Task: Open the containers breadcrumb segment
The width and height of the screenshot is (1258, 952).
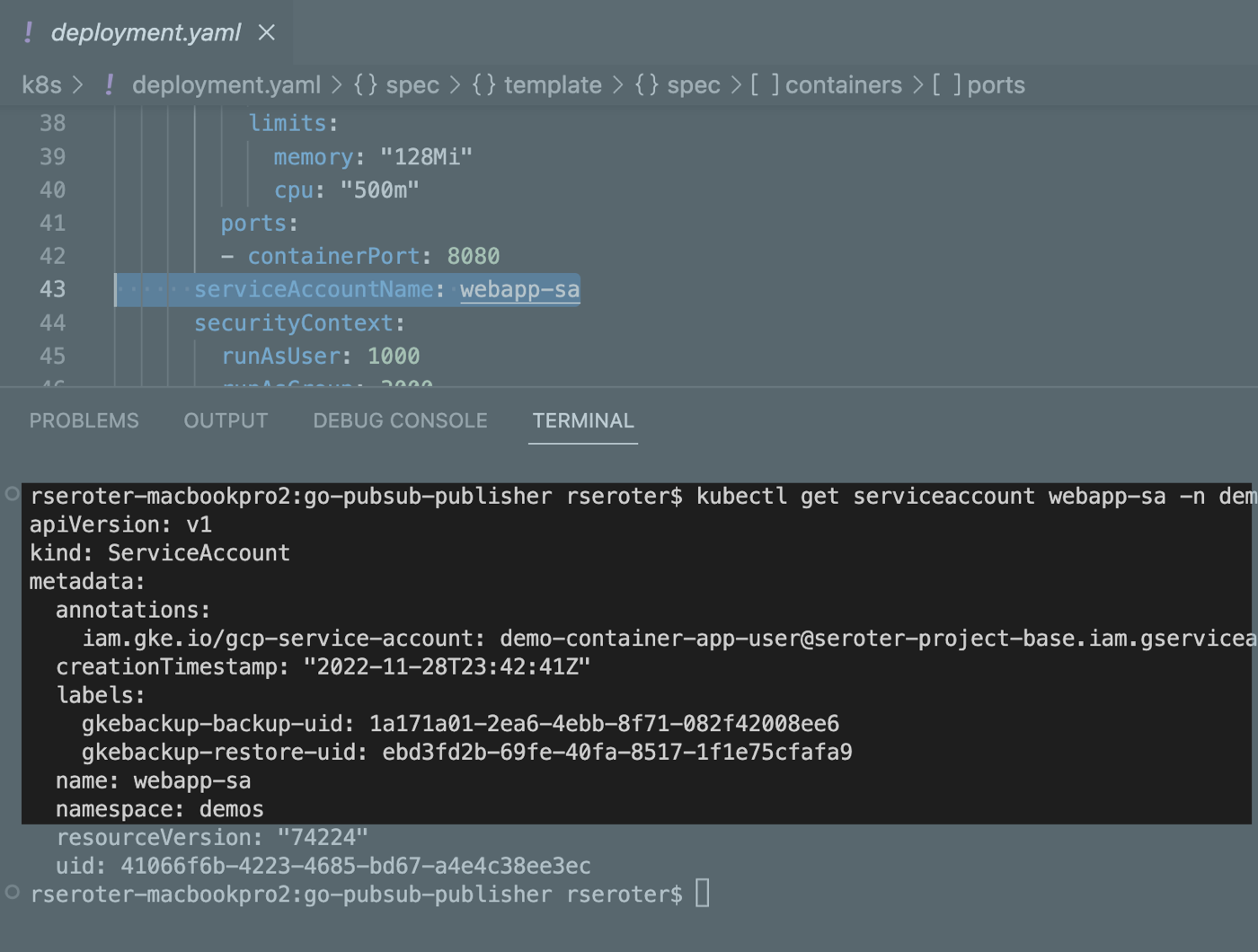Action: click(842, 84)
